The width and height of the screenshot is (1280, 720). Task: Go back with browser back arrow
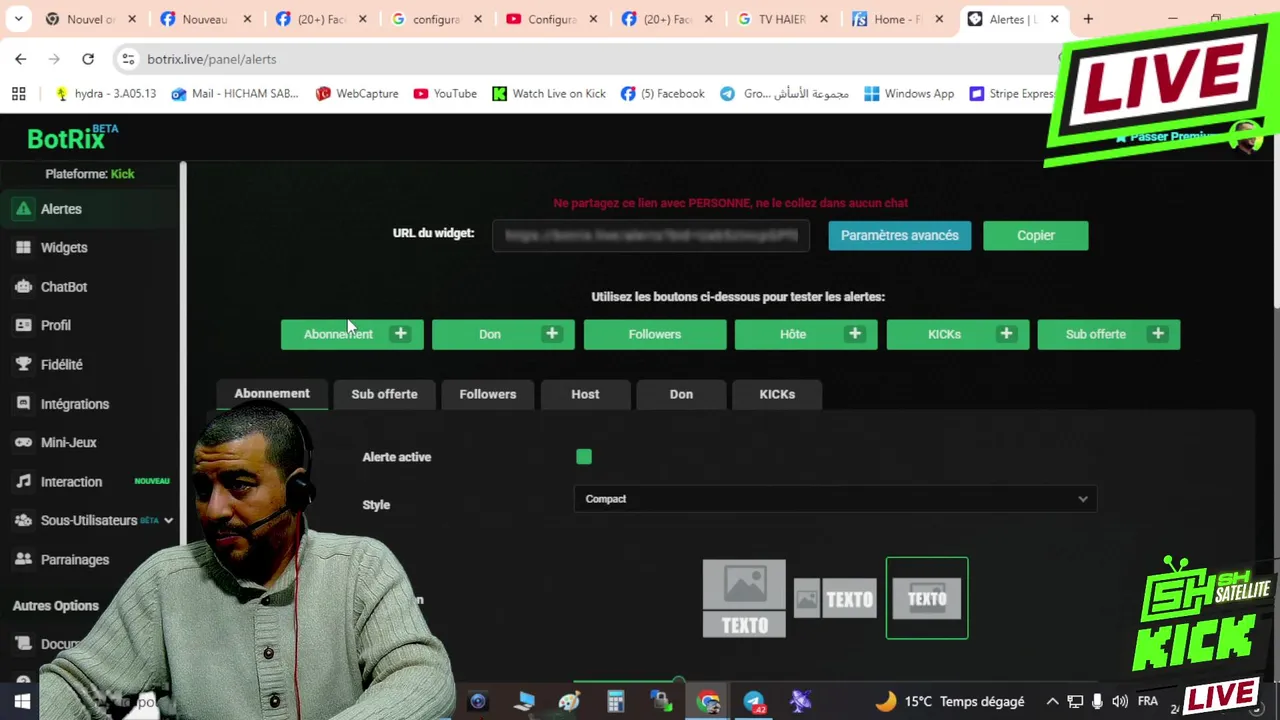[21, 59]
